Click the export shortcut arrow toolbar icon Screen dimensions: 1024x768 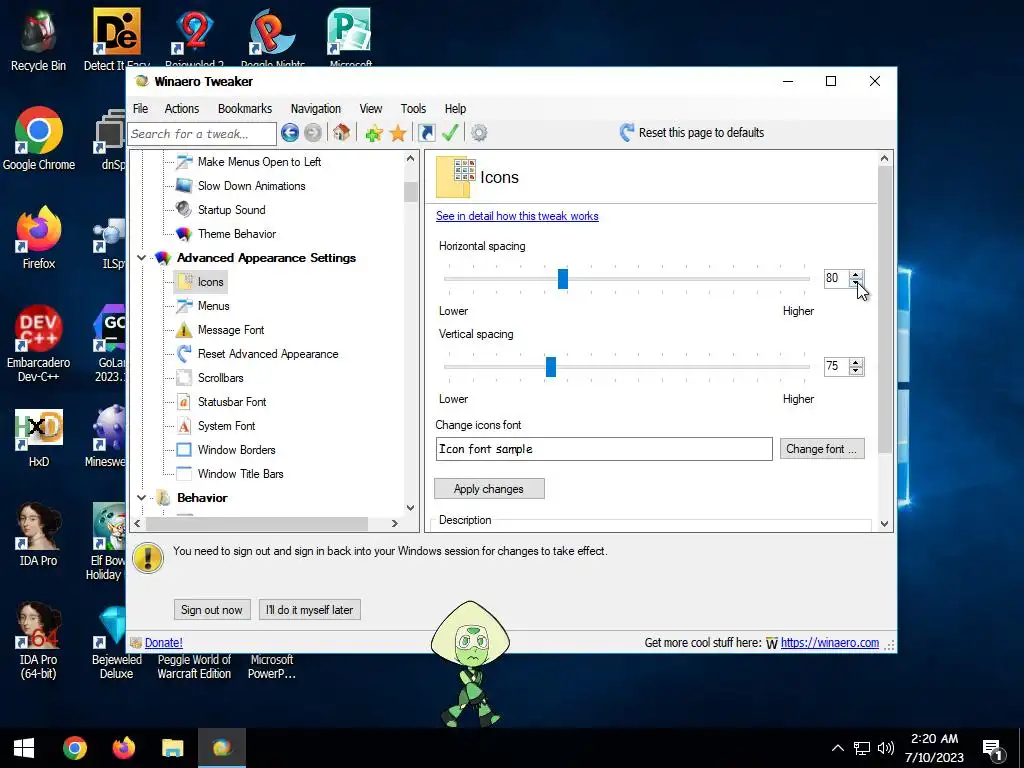(x=426, y=133)
